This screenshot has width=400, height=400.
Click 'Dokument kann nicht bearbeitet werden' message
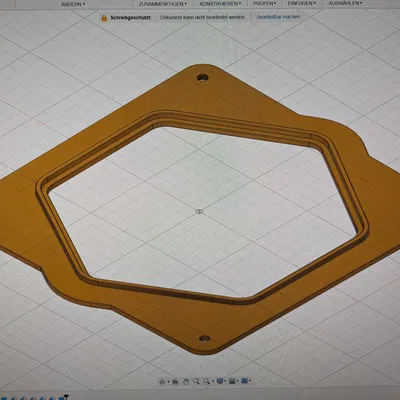(x=202, y=17)
